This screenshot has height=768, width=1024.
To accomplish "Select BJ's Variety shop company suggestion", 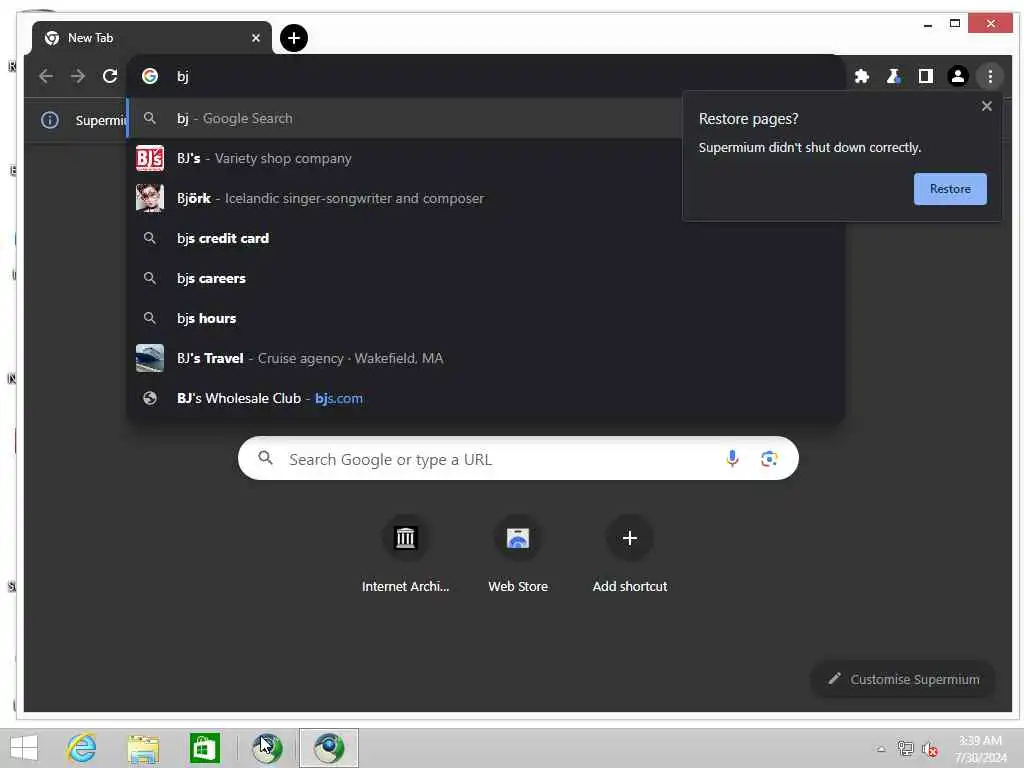I will 405,159.
